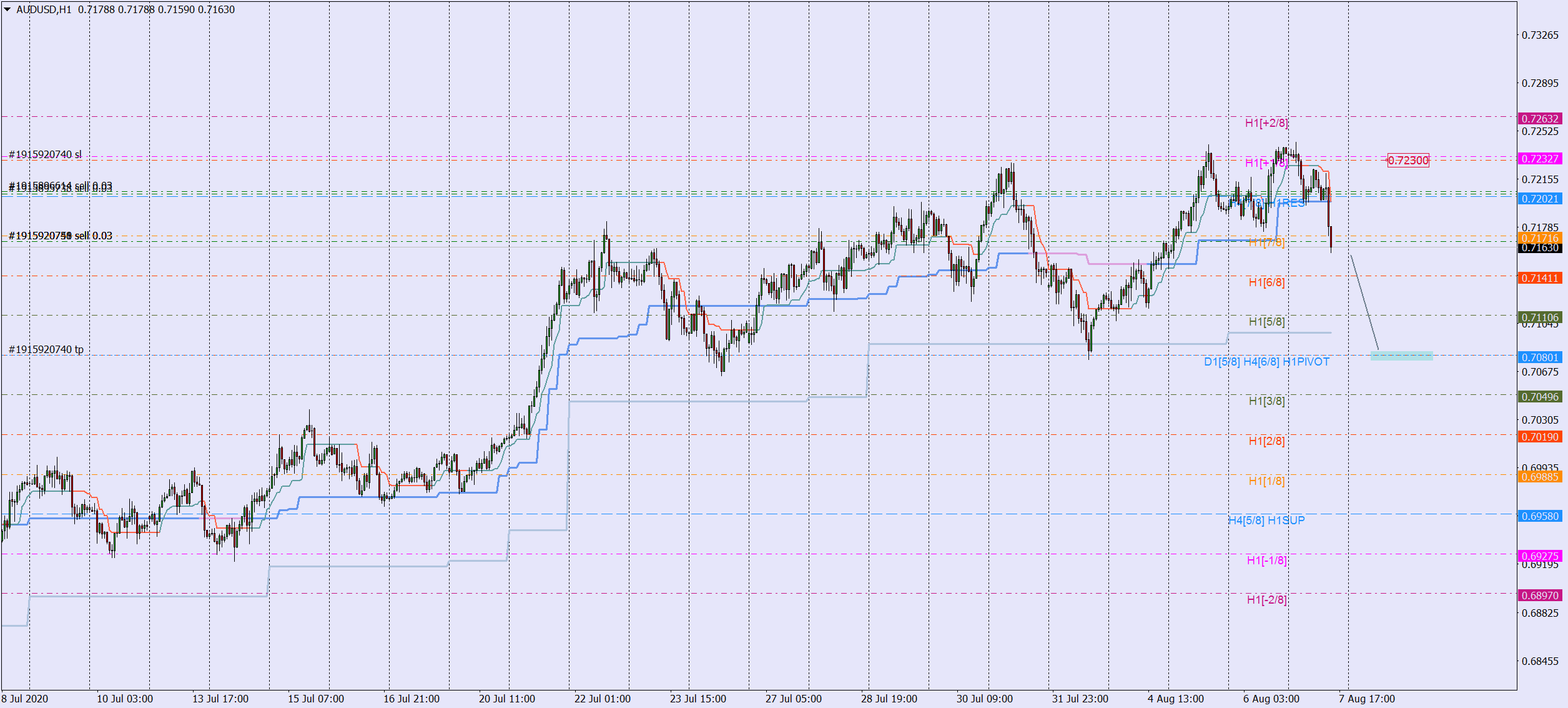The image size is (1568, 708).
Task: Expand the triangle menu beside AUDUSD,H1
Action: tap(7, 9)
